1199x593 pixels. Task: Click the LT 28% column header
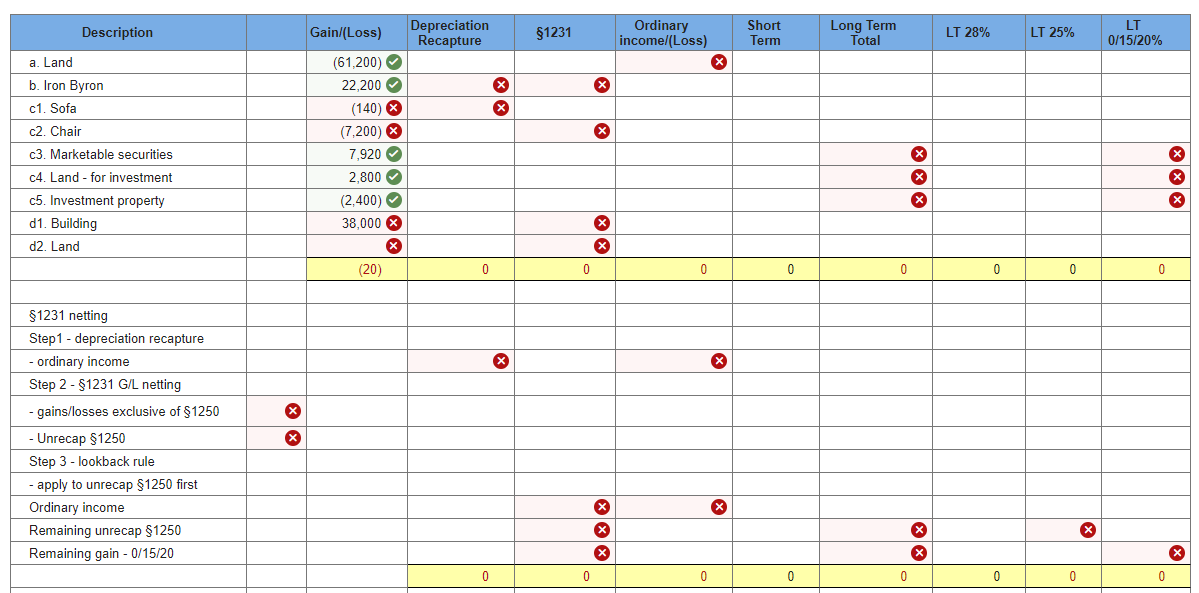tap(978, 33)
